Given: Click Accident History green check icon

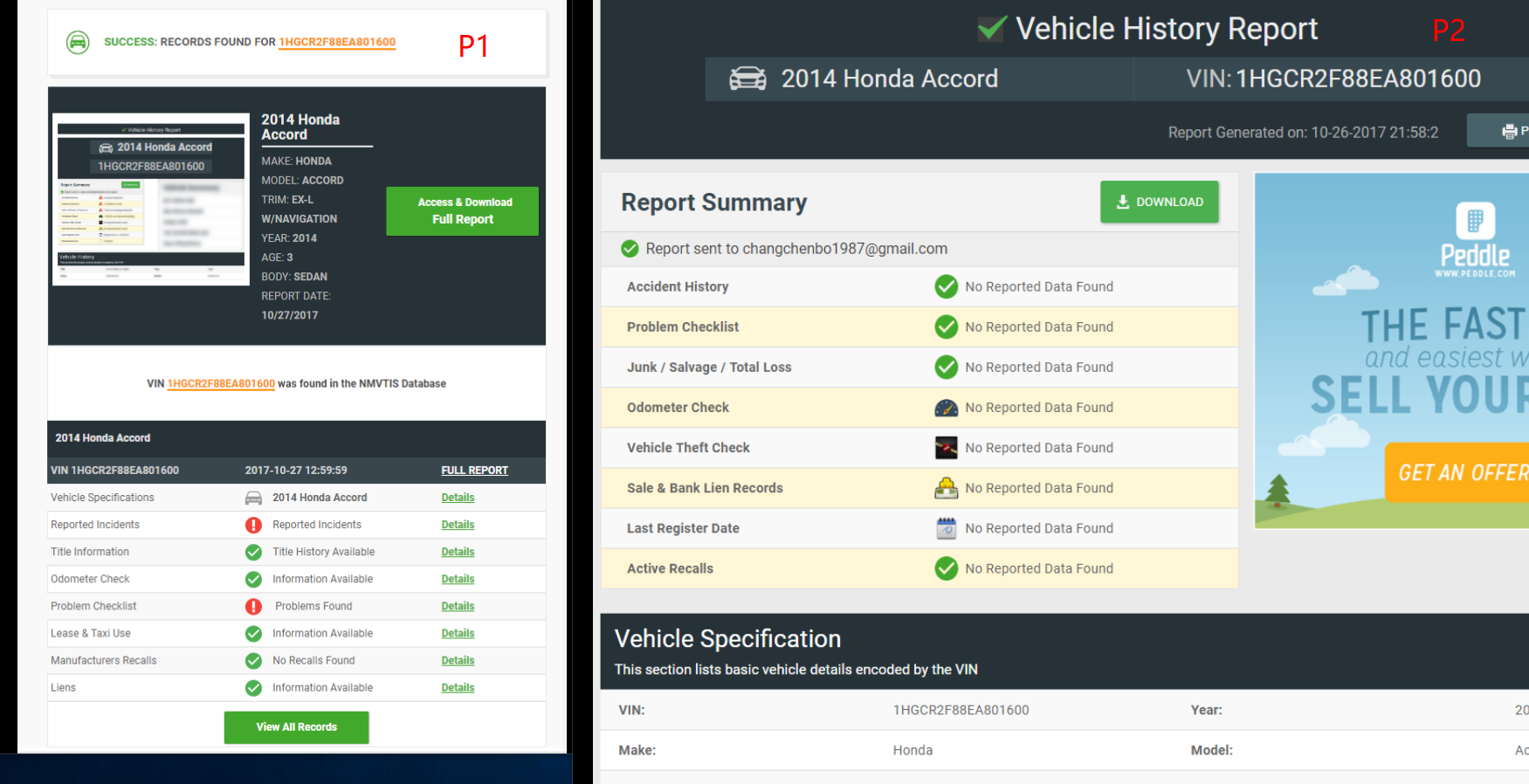Looking at the screenshot, I should coord(947,286).
